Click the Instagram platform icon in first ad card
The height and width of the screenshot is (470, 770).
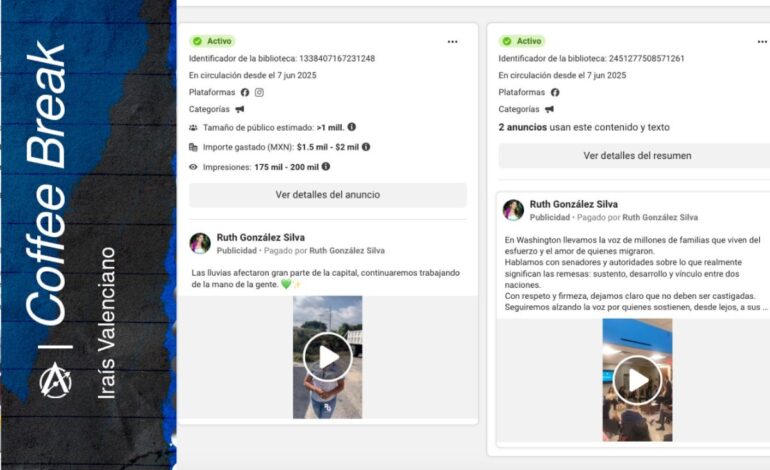(x=259, y=92)
